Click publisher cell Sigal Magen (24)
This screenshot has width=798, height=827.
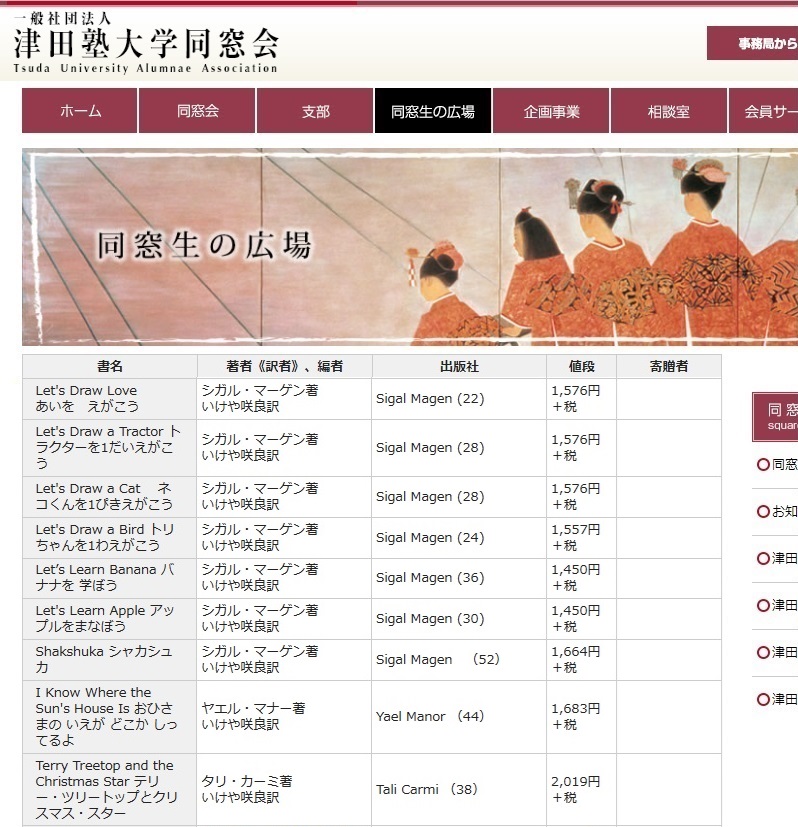pos(459,537)
